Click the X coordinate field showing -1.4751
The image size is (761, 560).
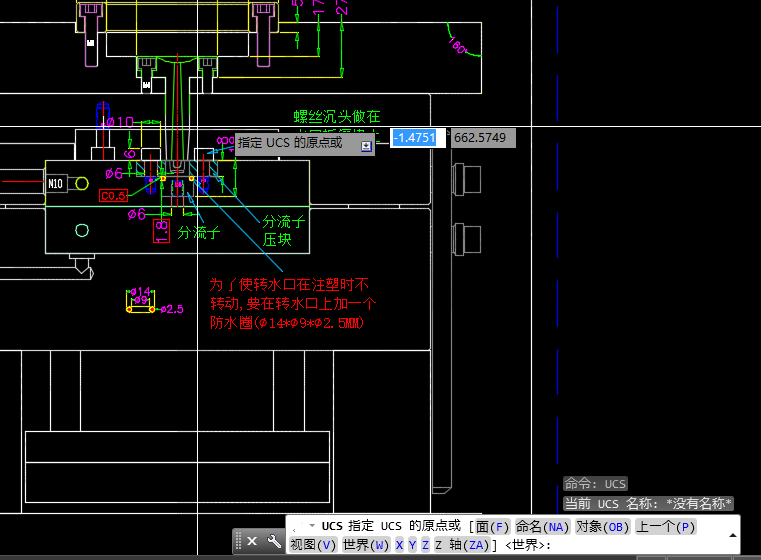418,138
